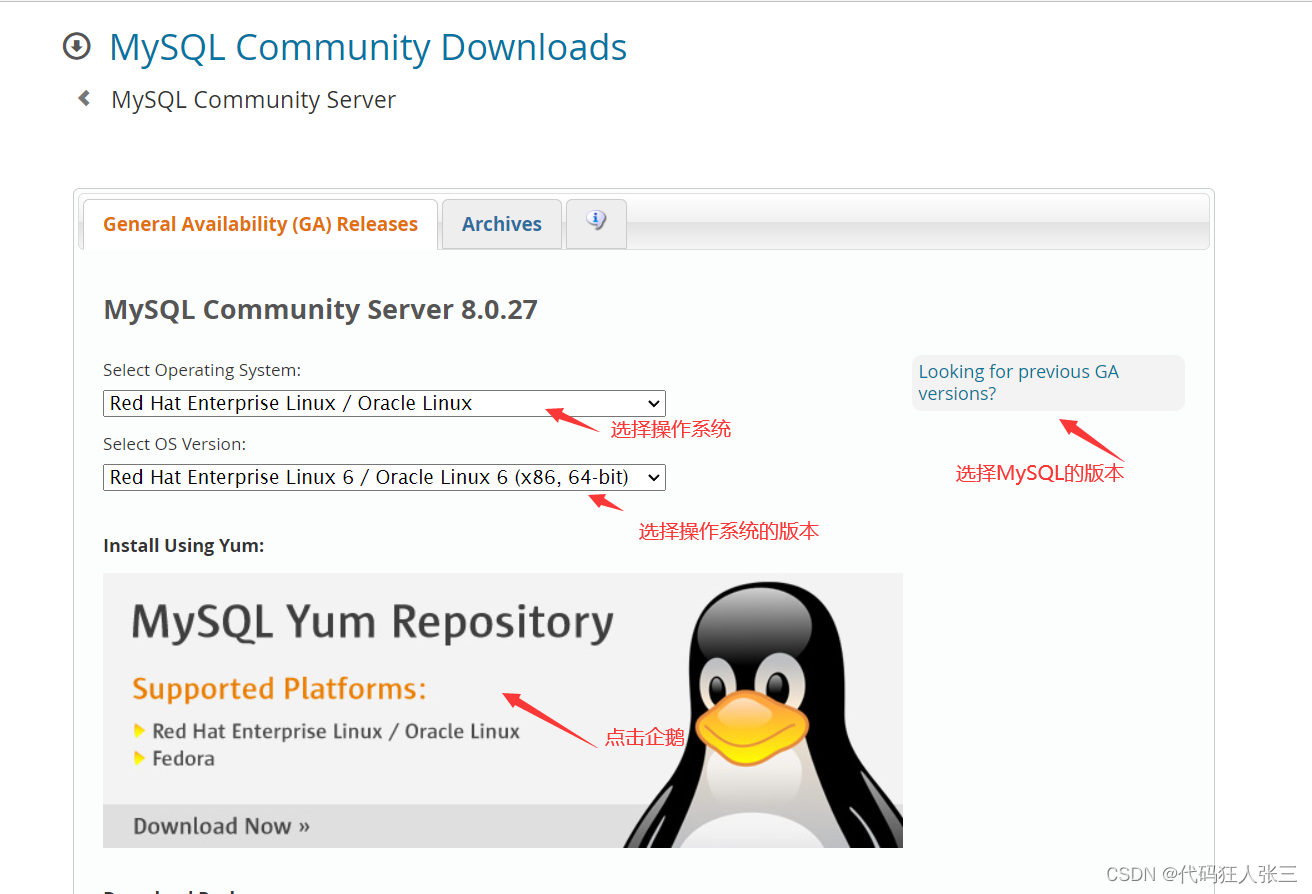
Task: Click the MySQL Community Downloads heading link
Action: 368,47
